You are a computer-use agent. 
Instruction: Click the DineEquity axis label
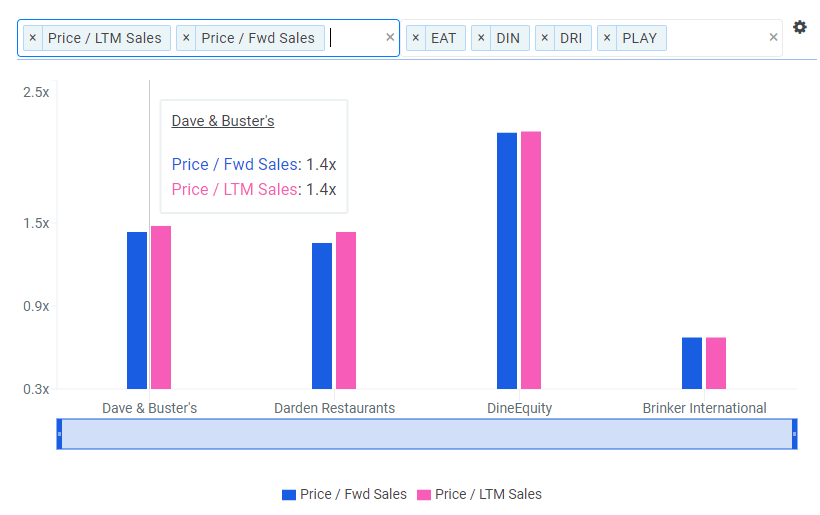click(519, 408)
